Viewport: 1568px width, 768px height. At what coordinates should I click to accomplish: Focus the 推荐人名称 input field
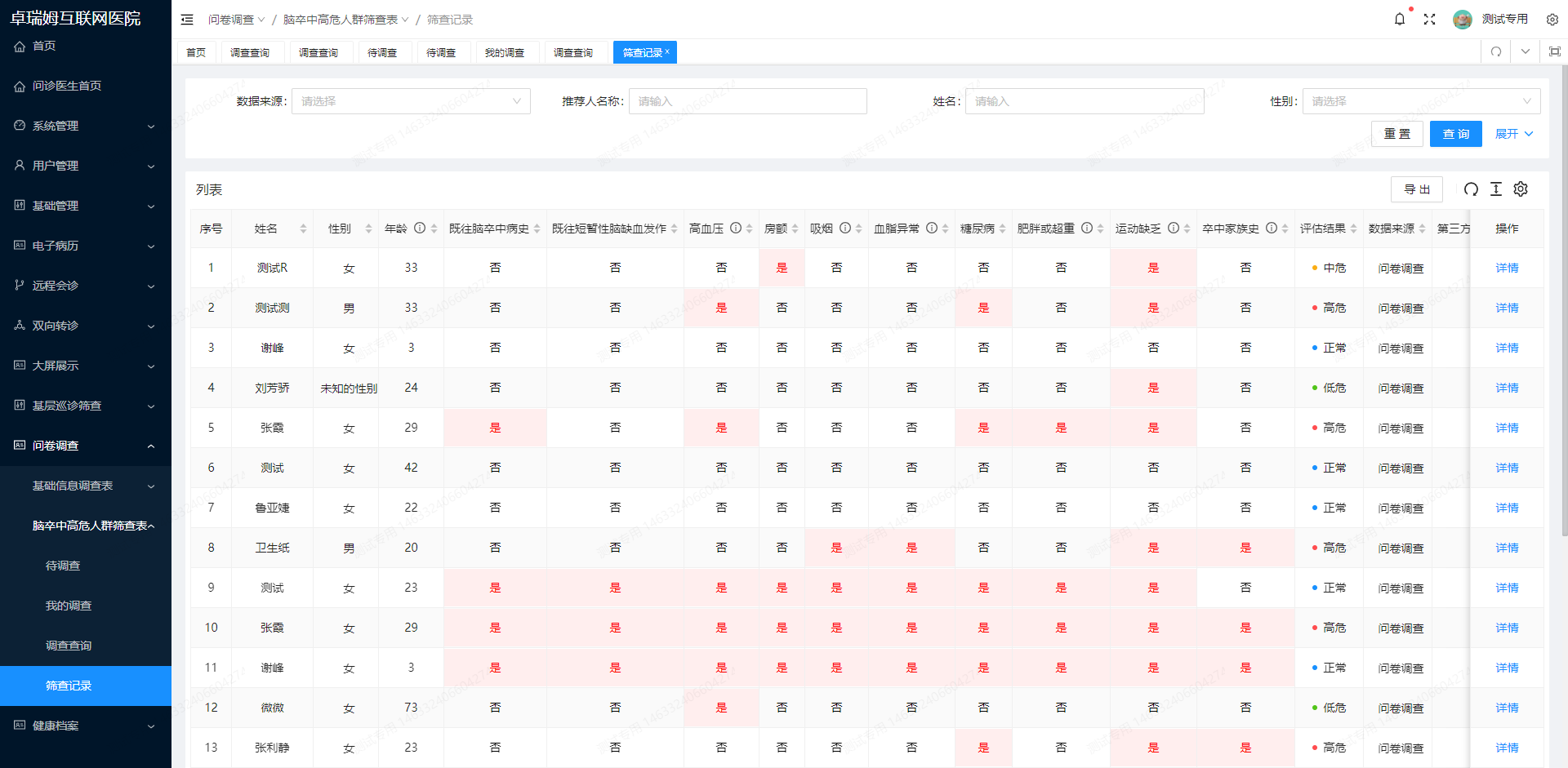(747, 101)
